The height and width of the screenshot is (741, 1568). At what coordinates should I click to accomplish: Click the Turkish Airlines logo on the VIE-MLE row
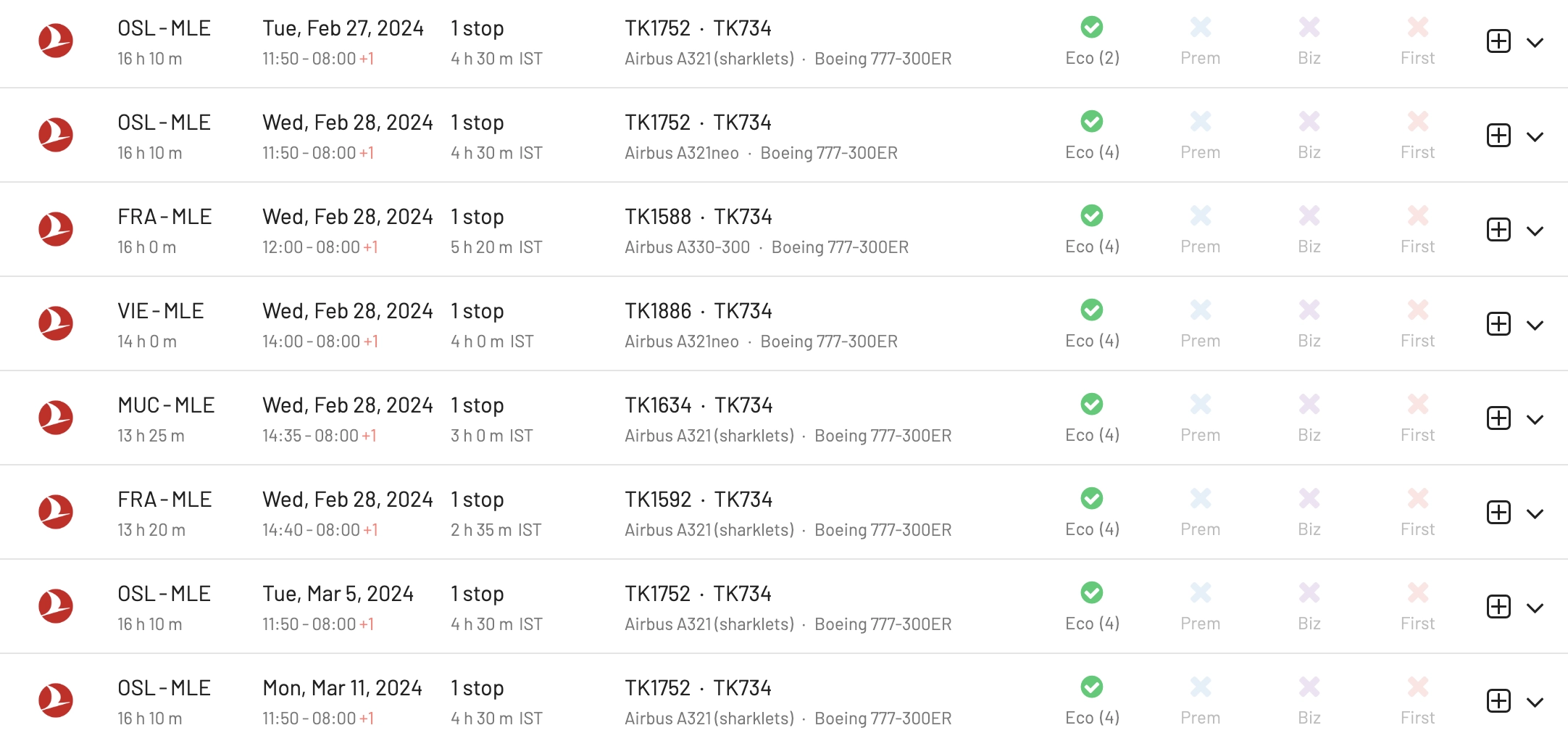click(56, 323)
